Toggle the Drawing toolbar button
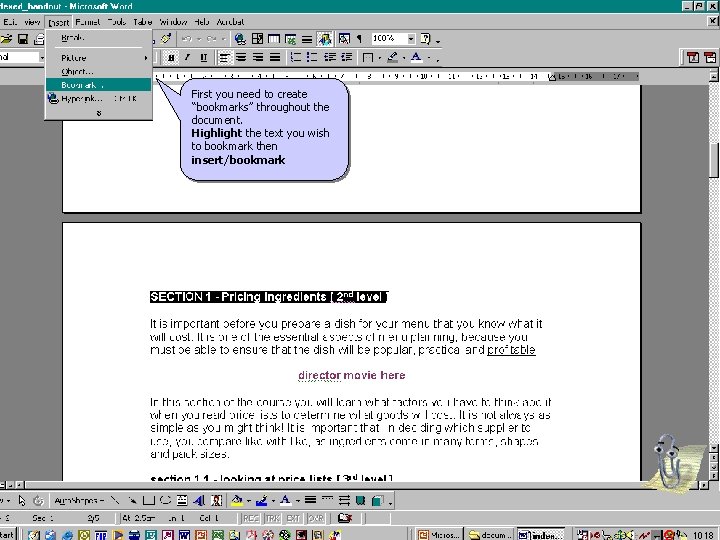The height and width of the screenshot is (540, 720). click(324, 39)
